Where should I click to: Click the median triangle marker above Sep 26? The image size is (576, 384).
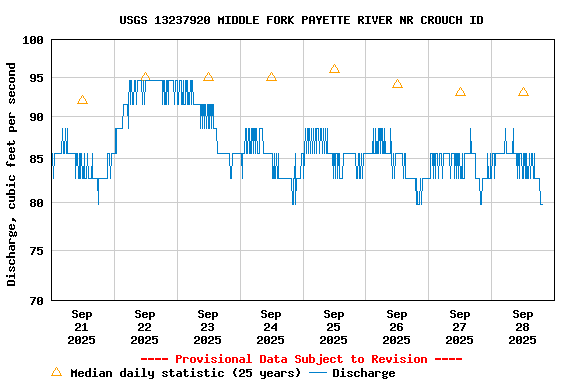click(397, 84)
